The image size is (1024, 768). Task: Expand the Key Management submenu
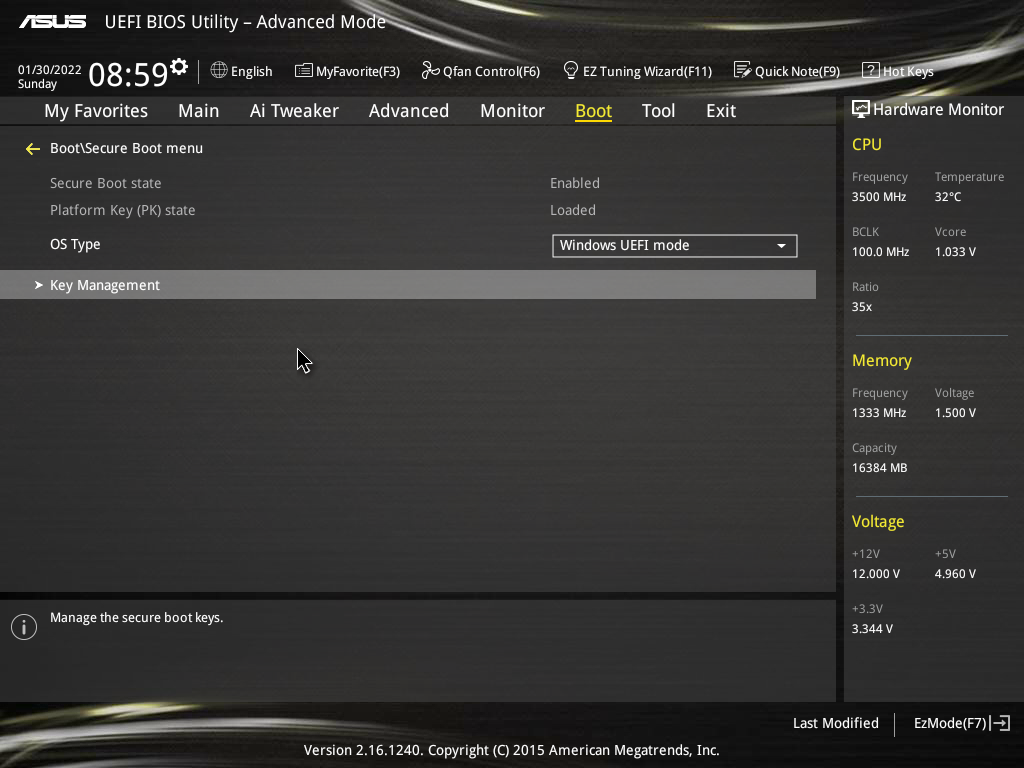[408, 285]
